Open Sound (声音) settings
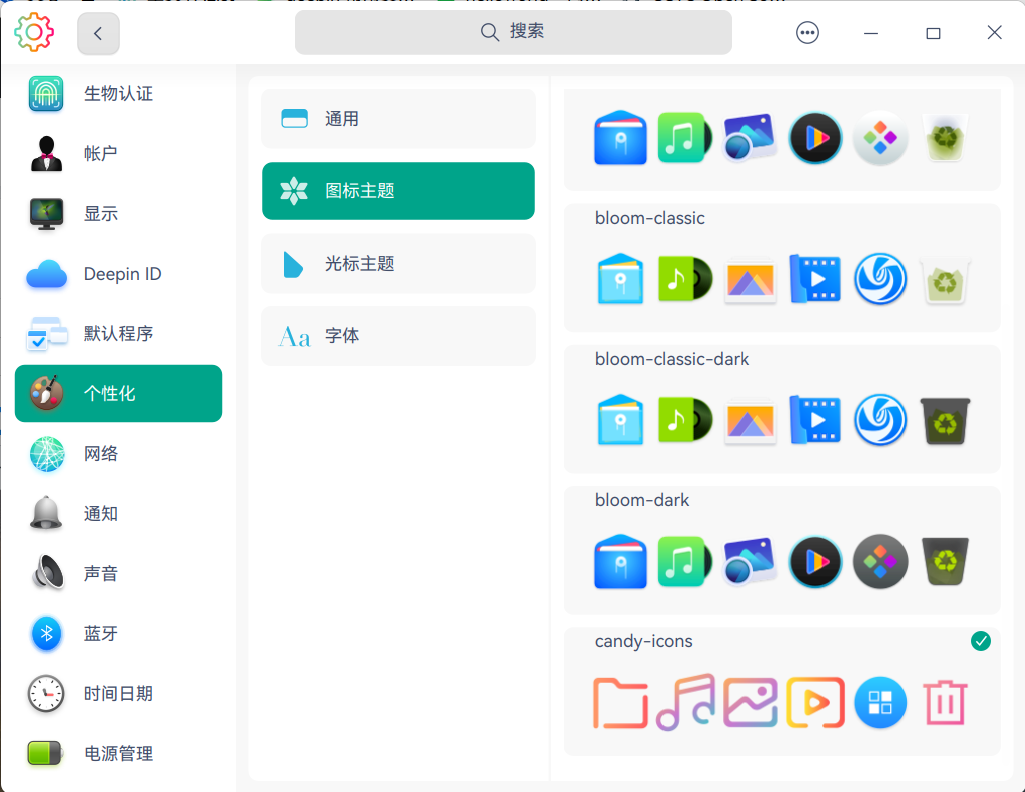Screen dimensions: 1025x792 coord(118,574)
